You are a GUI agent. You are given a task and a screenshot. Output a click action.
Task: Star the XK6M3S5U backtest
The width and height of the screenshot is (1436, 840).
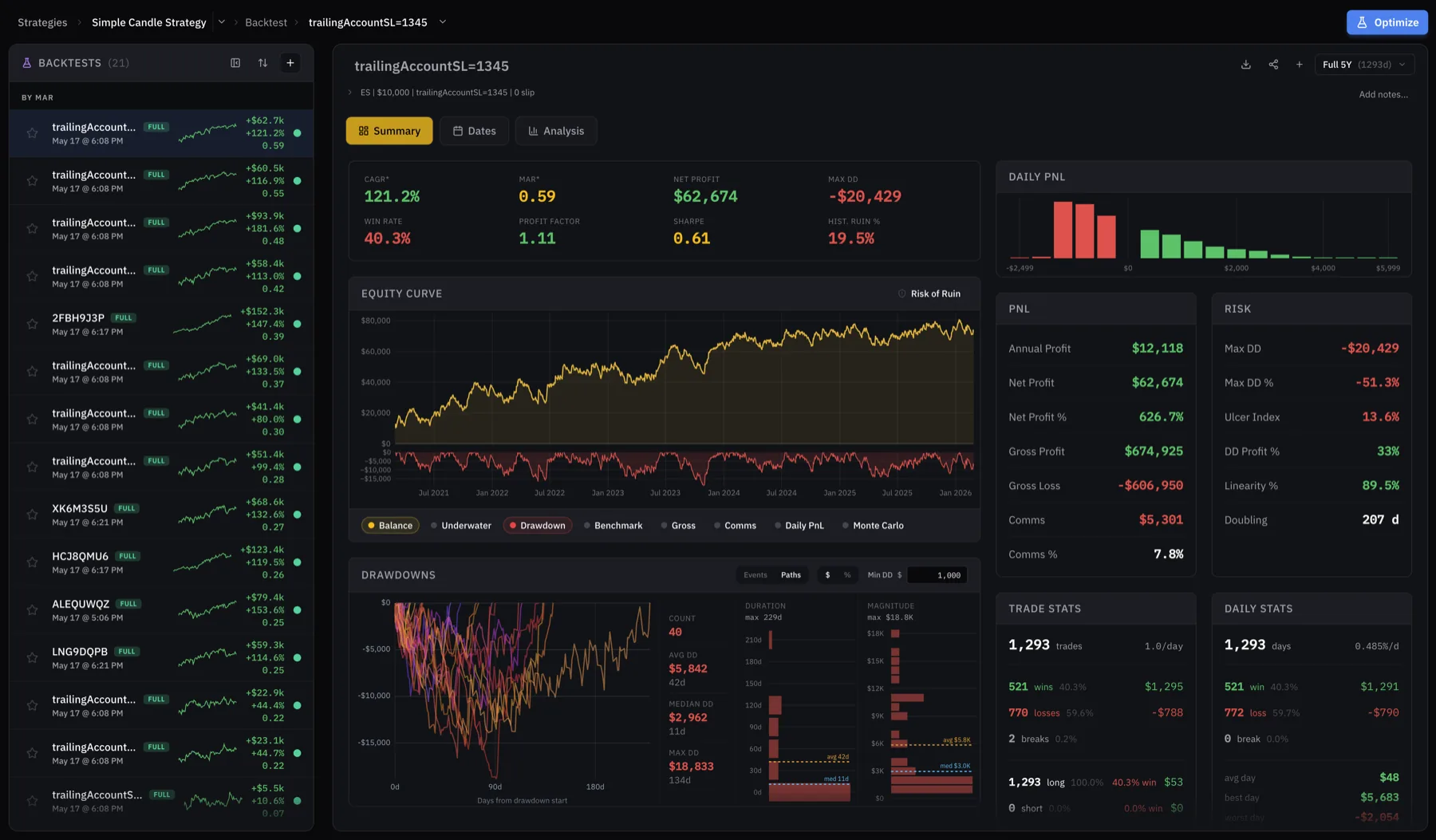[x=32, y=515]
